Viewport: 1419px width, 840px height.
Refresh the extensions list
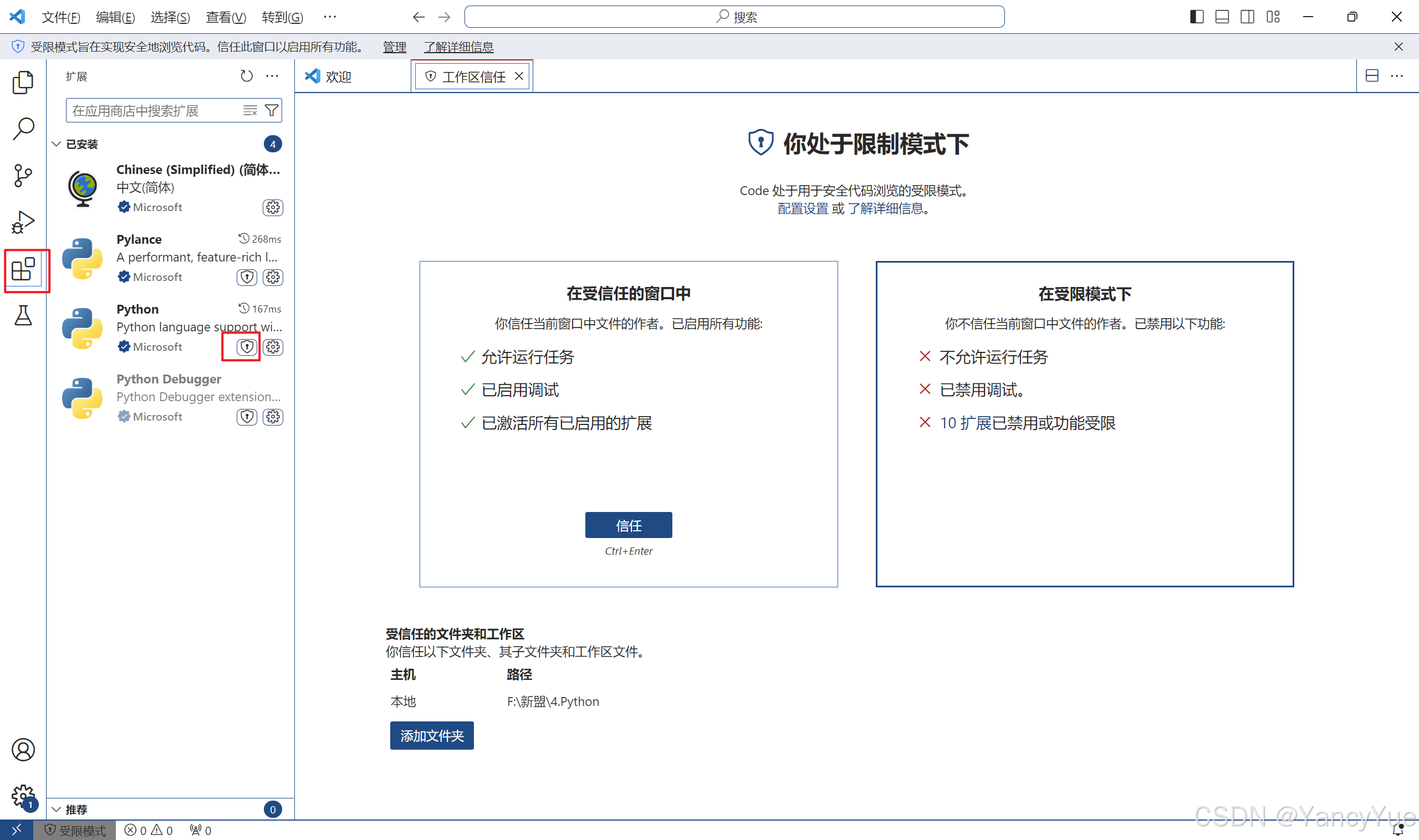click(x=246, y=76)
